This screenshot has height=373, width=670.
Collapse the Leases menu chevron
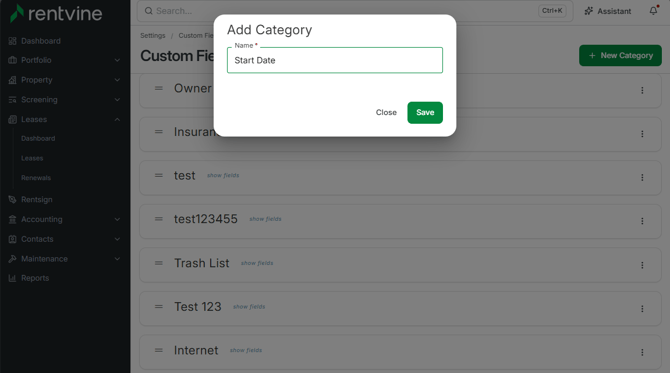(117, 119)
